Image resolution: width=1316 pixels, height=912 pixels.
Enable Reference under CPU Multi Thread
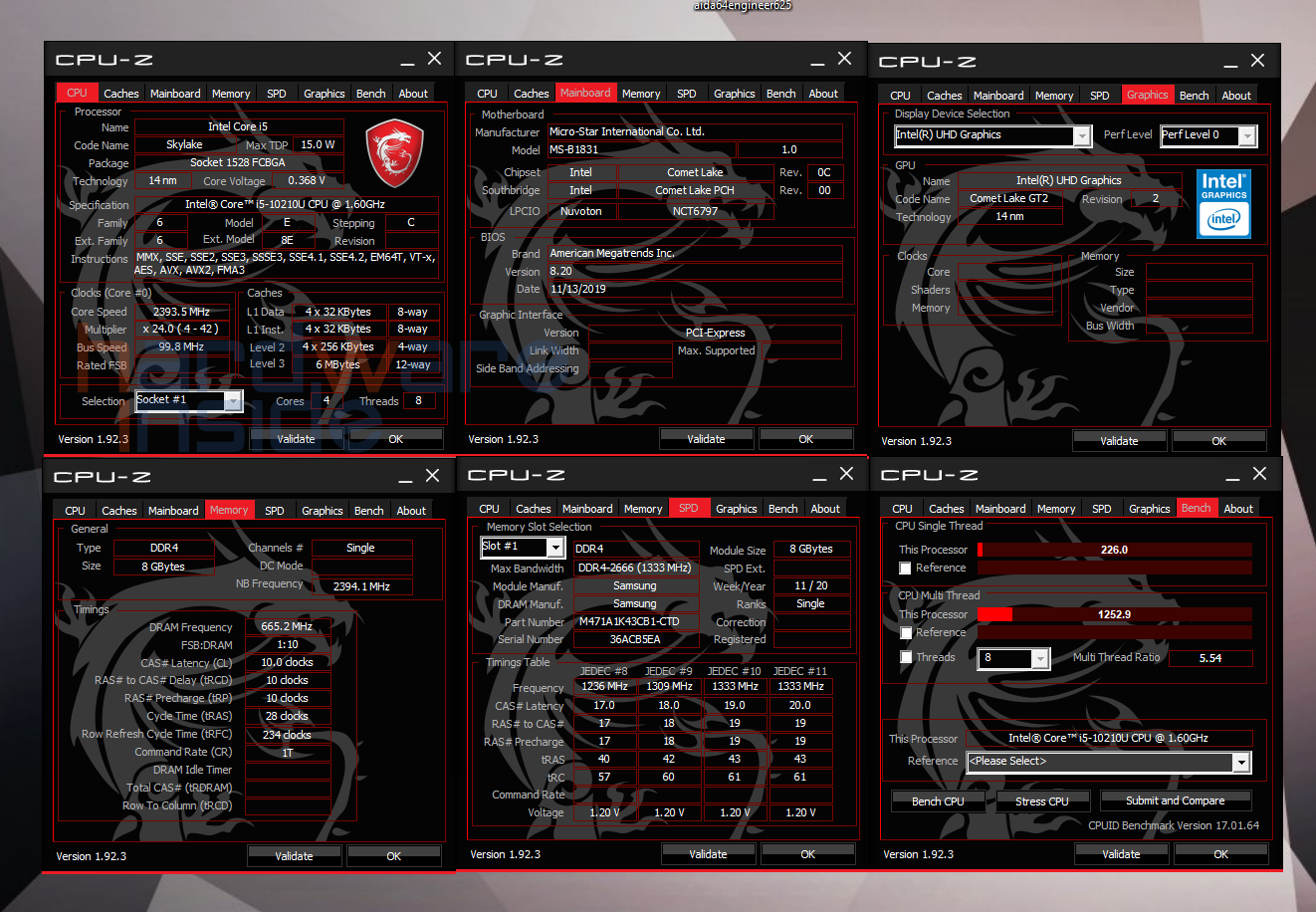tap(905, 632)
